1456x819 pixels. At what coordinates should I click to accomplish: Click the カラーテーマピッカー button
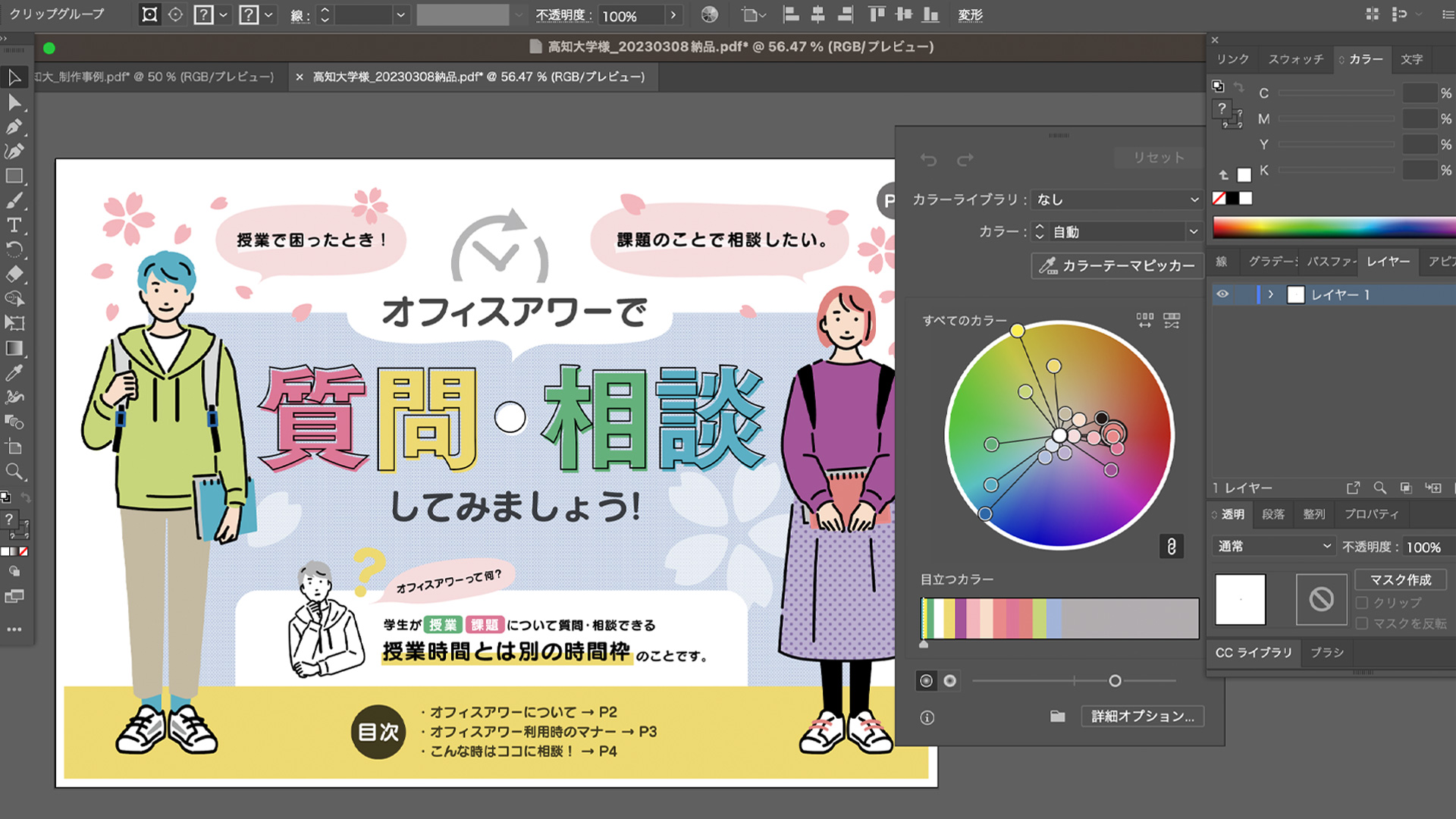point(1117,265)
